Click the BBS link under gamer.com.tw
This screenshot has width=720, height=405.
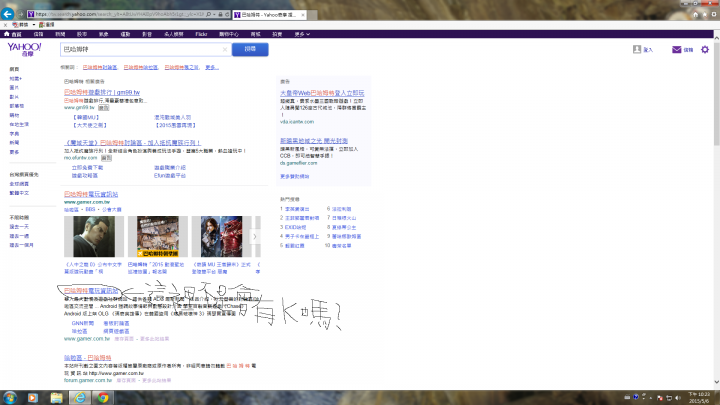coord(90,209)
